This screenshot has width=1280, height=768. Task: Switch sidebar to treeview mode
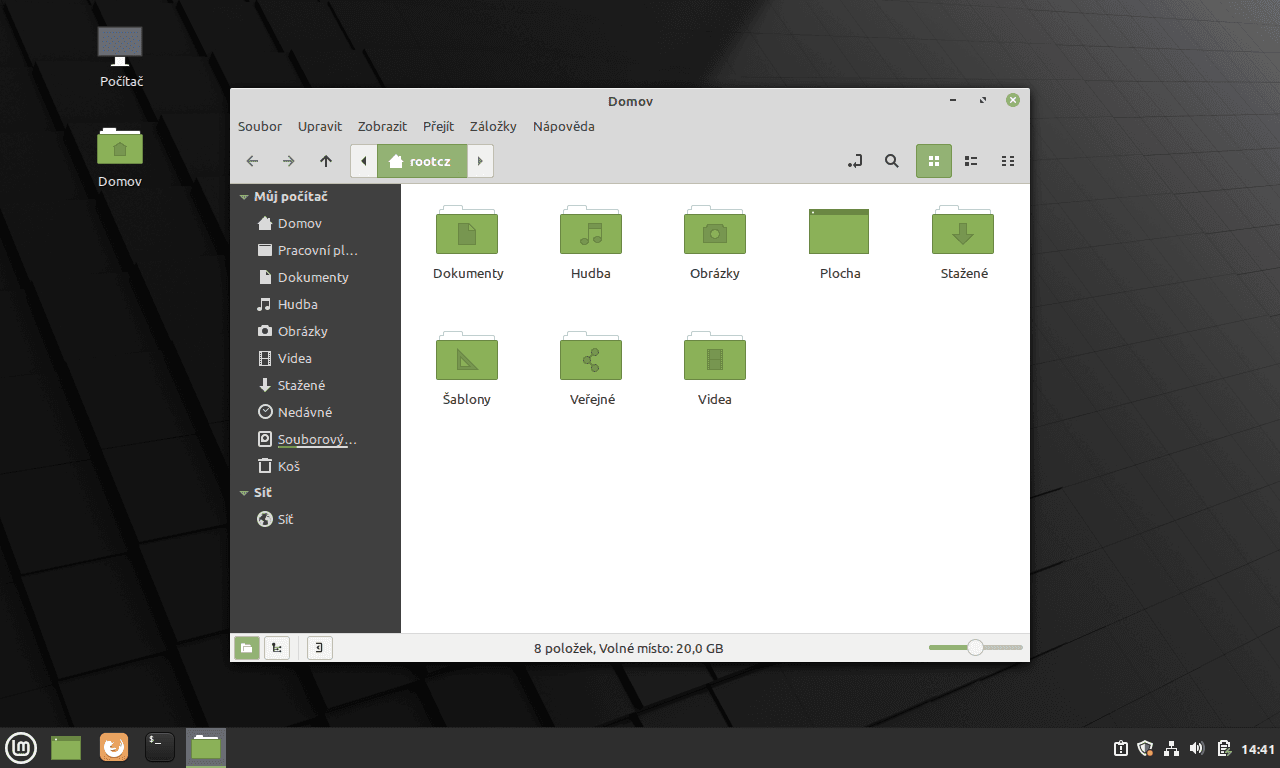pyautogui.click(x=277, y=647)
